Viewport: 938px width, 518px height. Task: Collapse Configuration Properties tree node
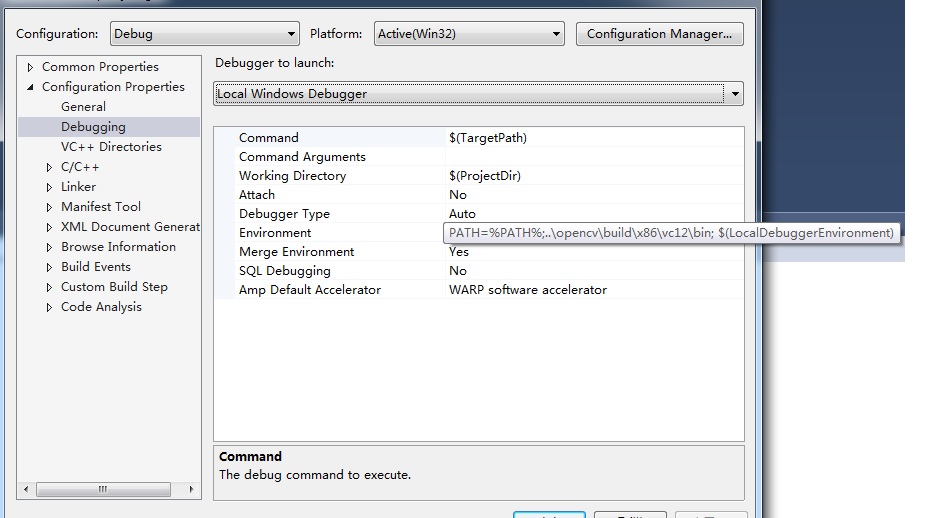[x=30, y=87]
